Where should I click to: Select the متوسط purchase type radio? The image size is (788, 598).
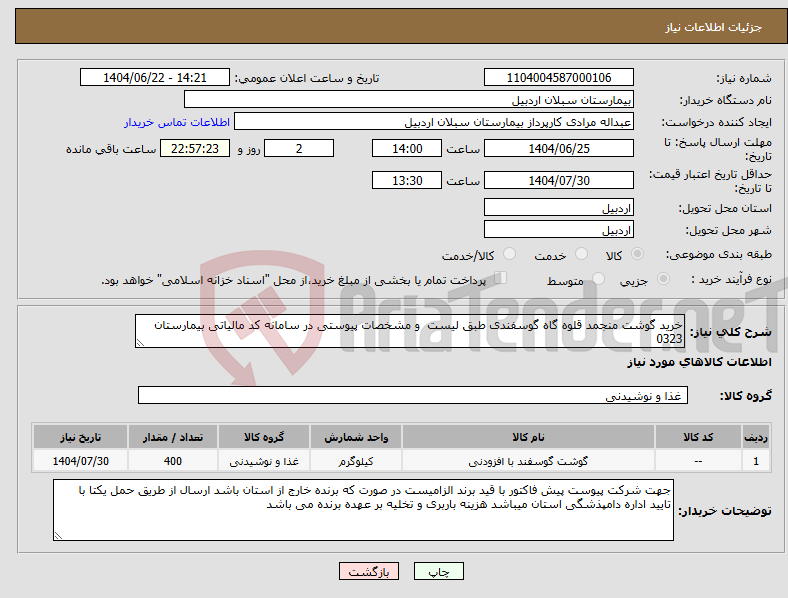(x=598, y=278)
